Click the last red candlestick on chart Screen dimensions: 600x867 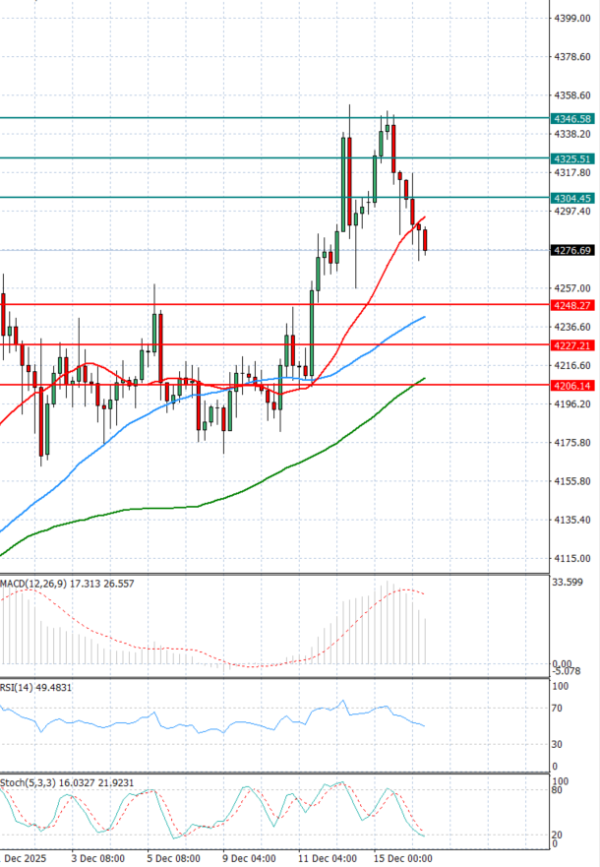(x=426, y=240)
